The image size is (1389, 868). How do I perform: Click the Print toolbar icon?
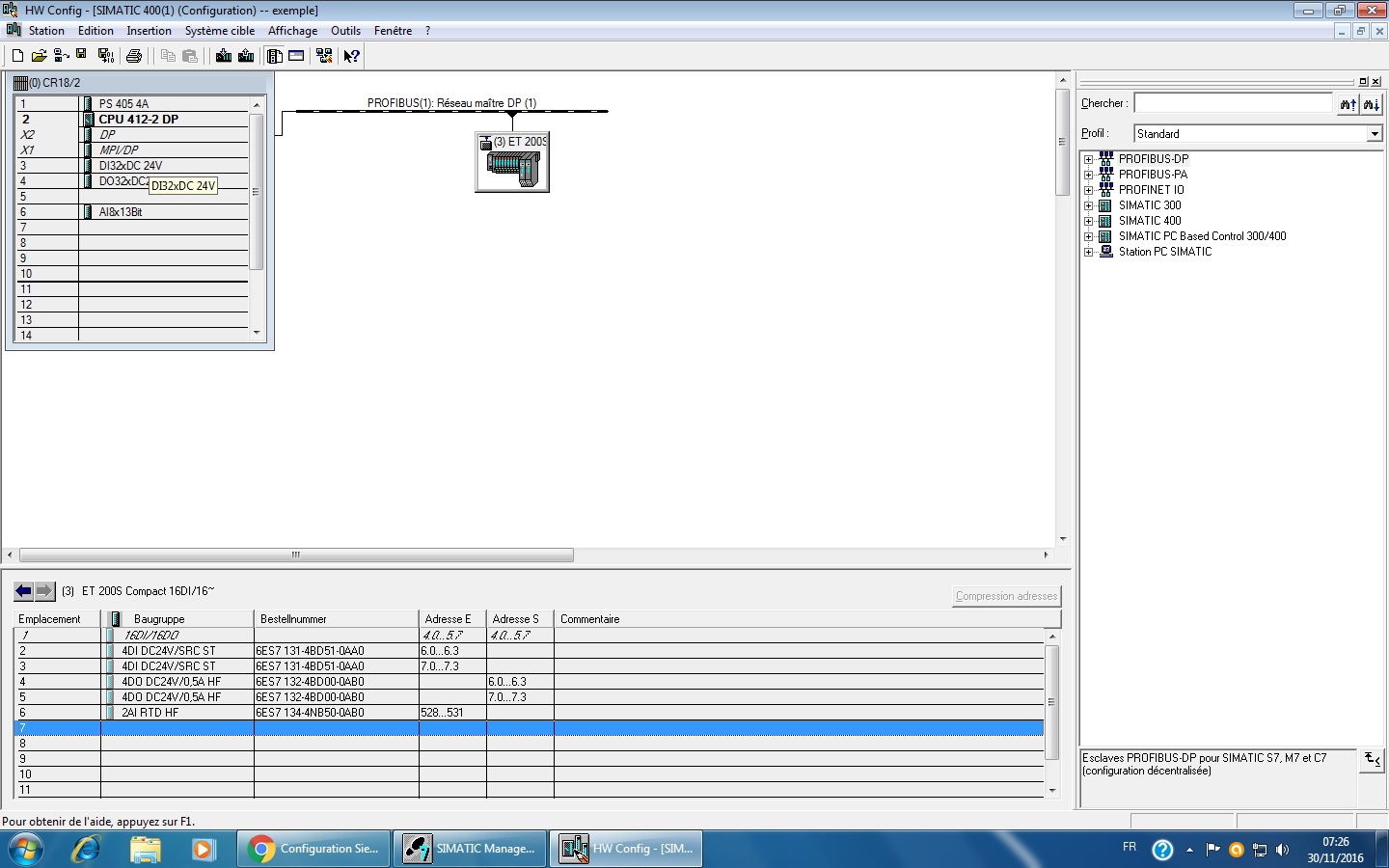[134, 56]
